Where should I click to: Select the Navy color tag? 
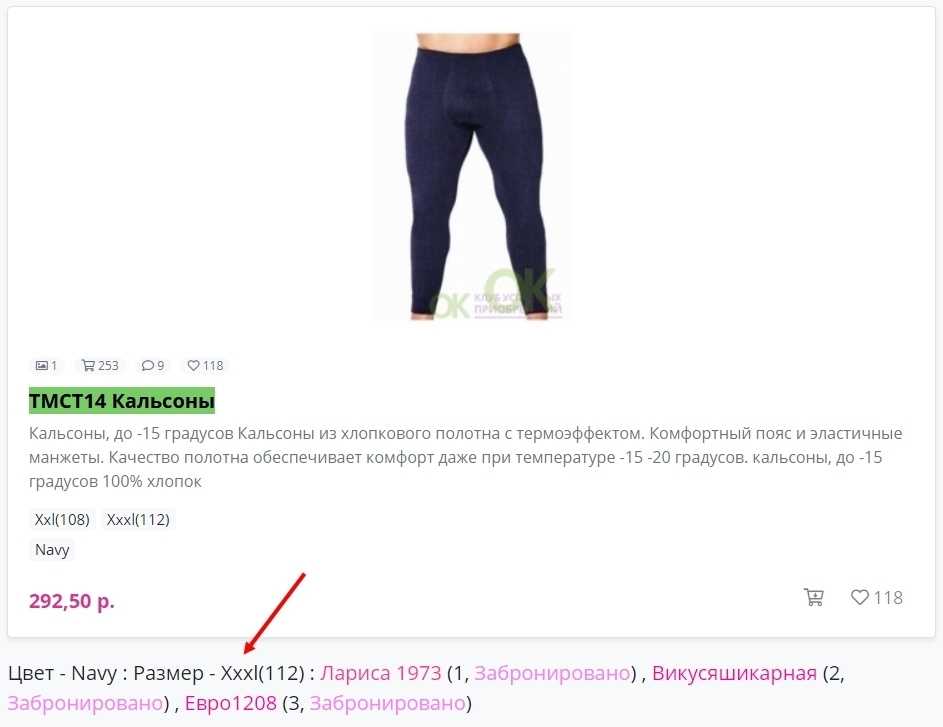click(52, 550)
